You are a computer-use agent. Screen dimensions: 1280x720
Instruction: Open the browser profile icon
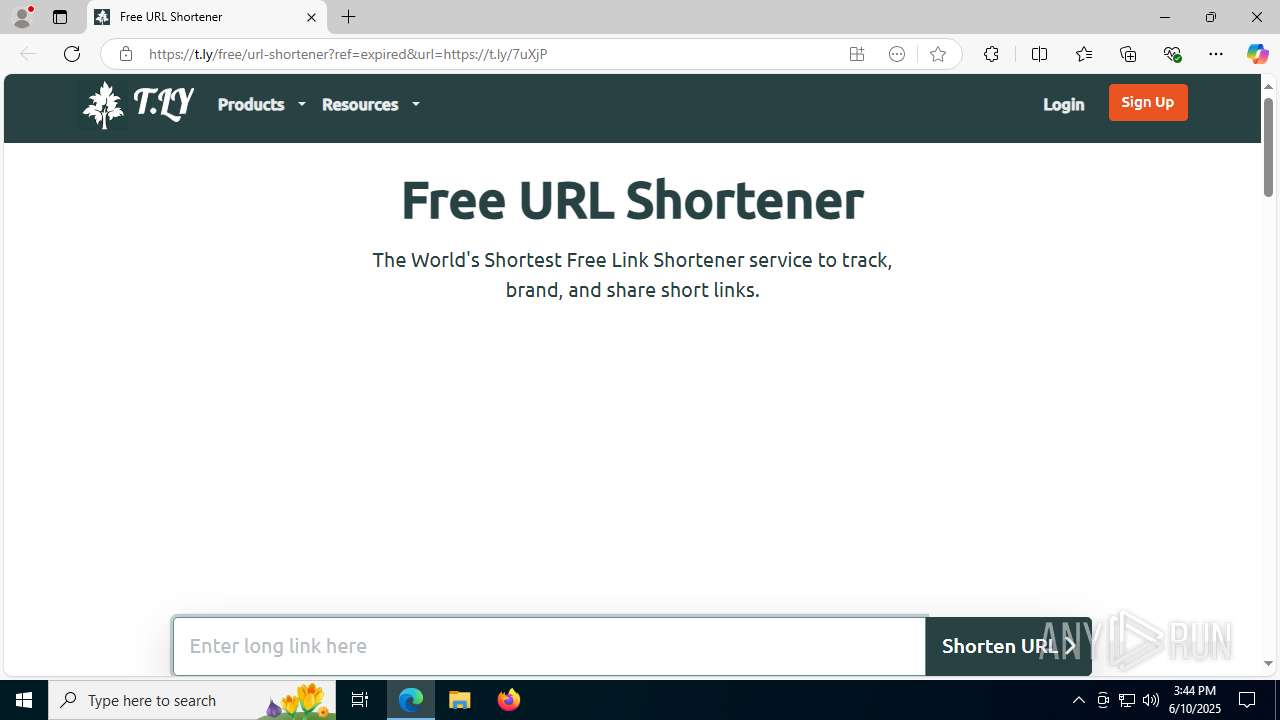[x=22, y=17]
